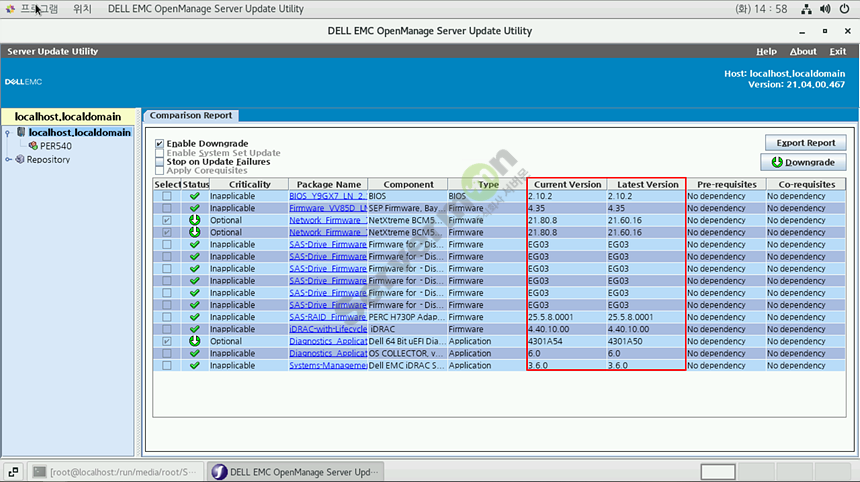Switch to the root@localhost terminal taskbar window
Screen dimensions: 860x482
coord(115,472)
